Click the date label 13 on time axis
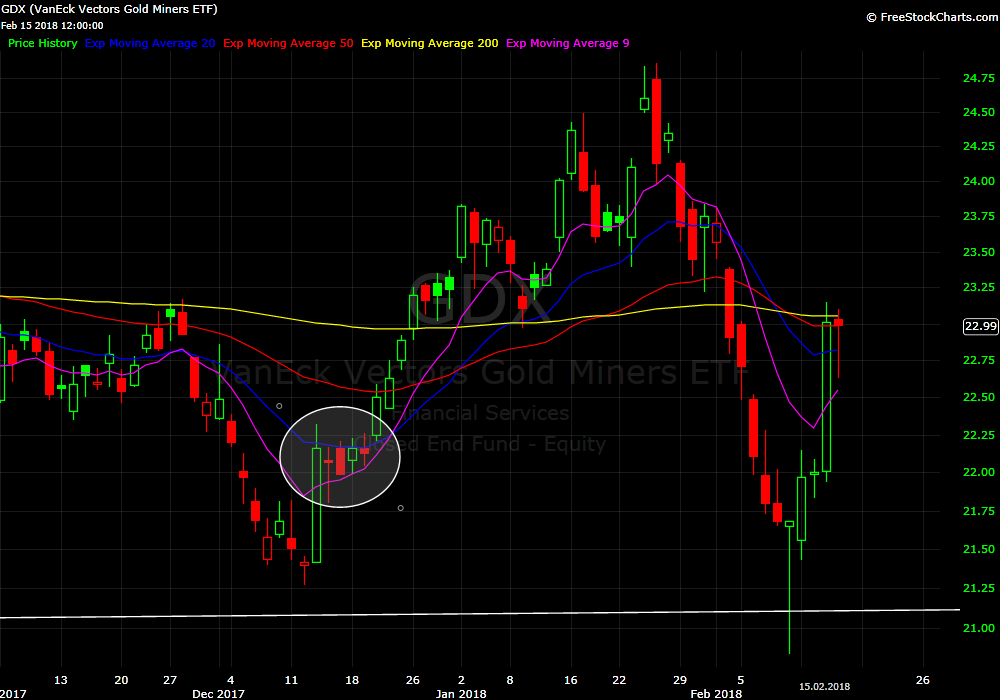Viewport: 1000px width, 700px height. point(61,680)
